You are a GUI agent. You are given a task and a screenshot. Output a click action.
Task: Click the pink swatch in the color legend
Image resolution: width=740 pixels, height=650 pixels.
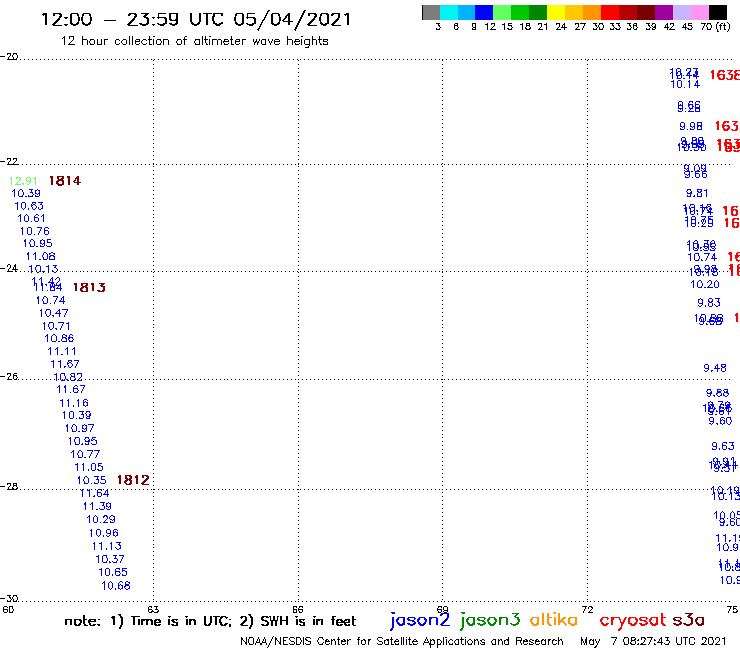point(700,12)
